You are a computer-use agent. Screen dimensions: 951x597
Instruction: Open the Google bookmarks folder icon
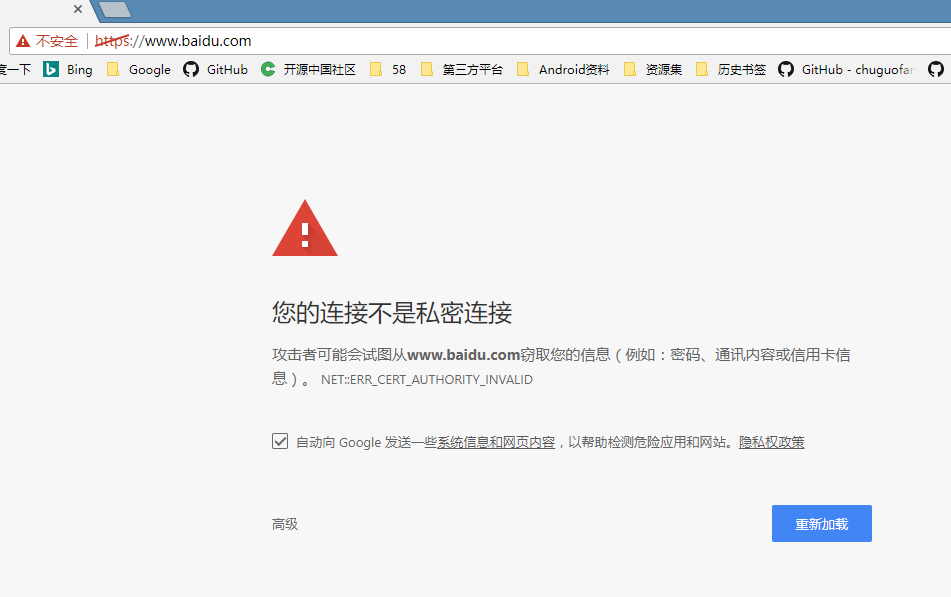coord(113,70)
